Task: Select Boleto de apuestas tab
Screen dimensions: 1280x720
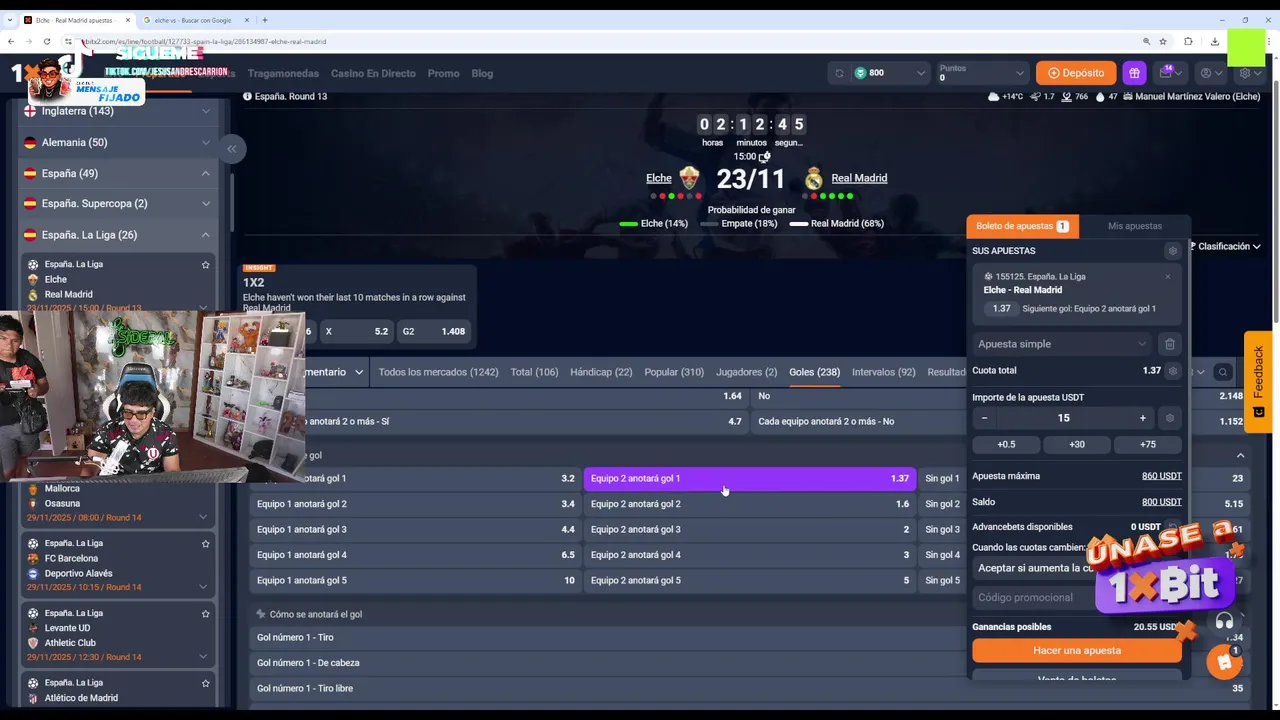Action: click(1022, 226)
